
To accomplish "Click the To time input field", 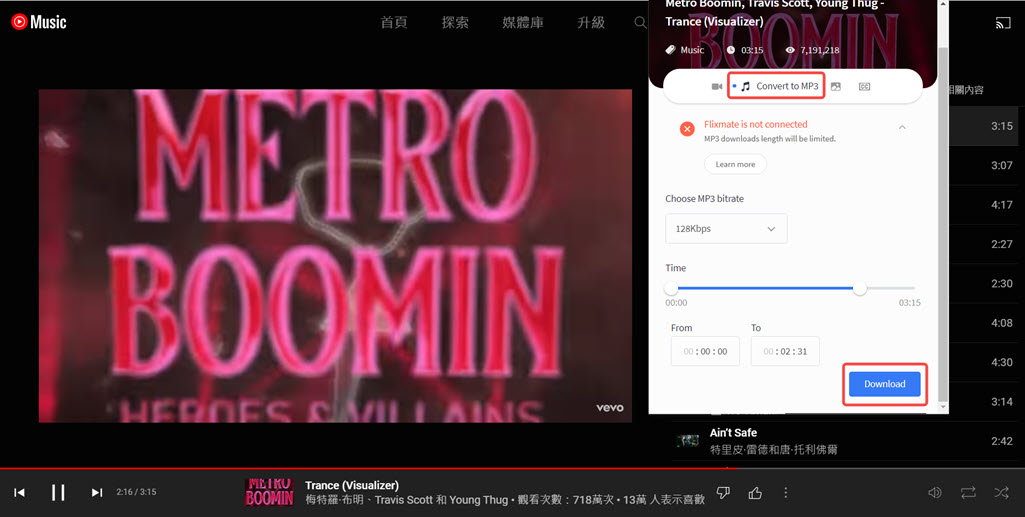I will [784, 351].
